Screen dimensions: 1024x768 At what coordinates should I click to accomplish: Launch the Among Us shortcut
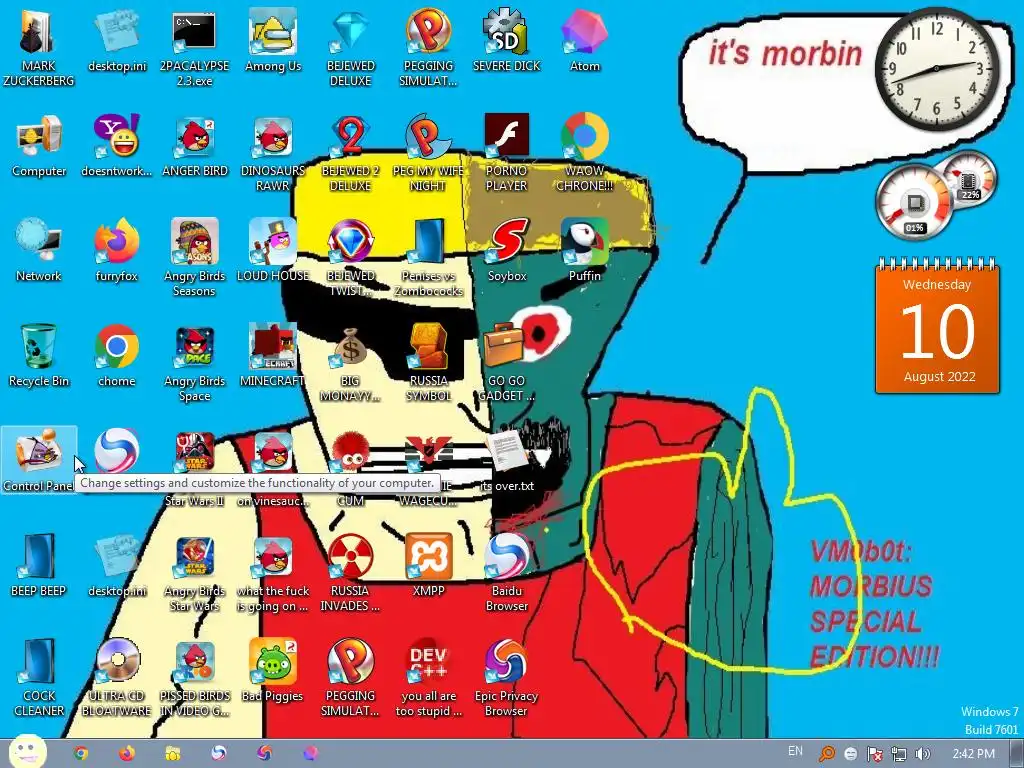pos(272,40)
